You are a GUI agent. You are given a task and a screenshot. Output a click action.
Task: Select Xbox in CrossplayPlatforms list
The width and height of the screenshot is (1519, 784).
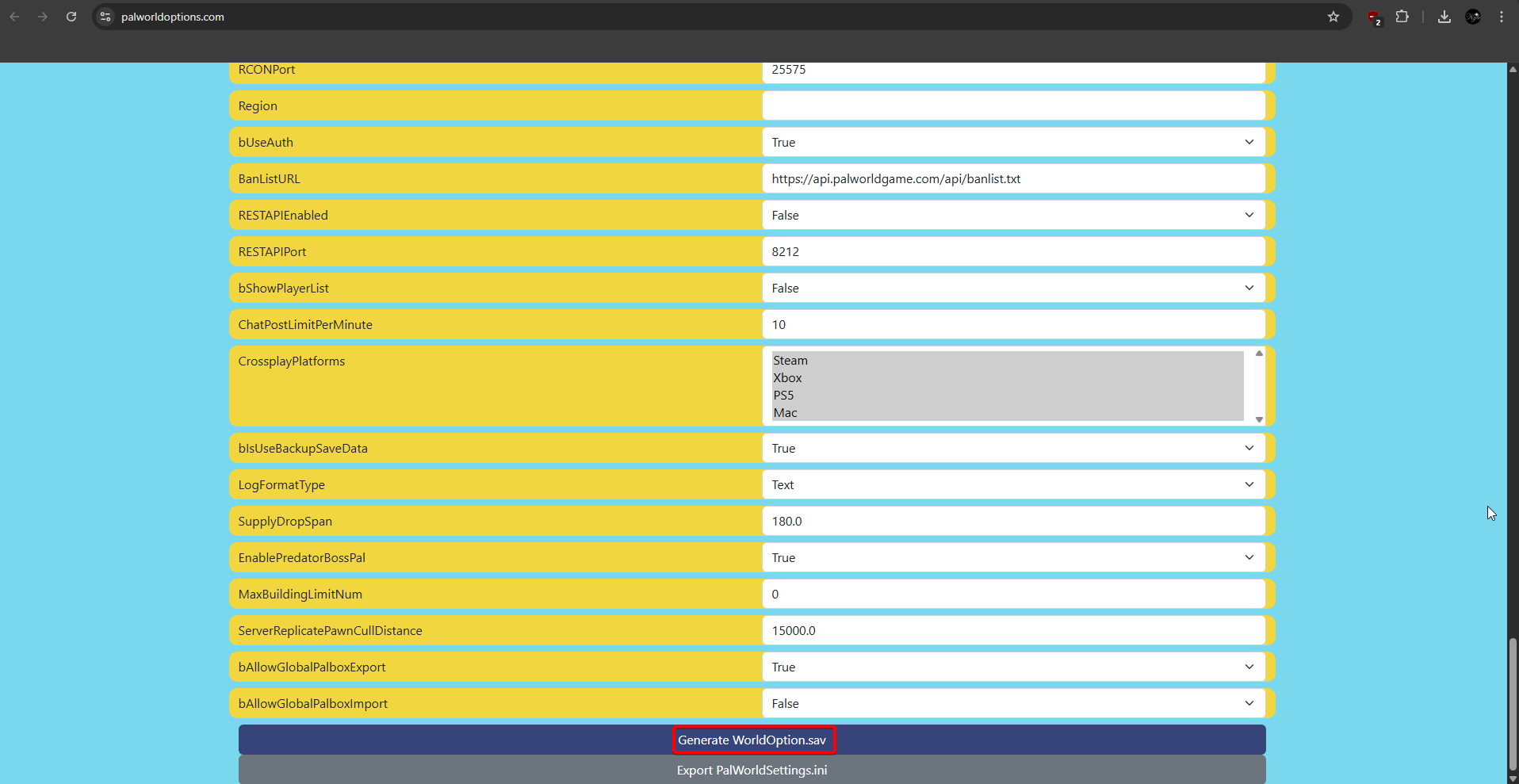click(788, 378)
